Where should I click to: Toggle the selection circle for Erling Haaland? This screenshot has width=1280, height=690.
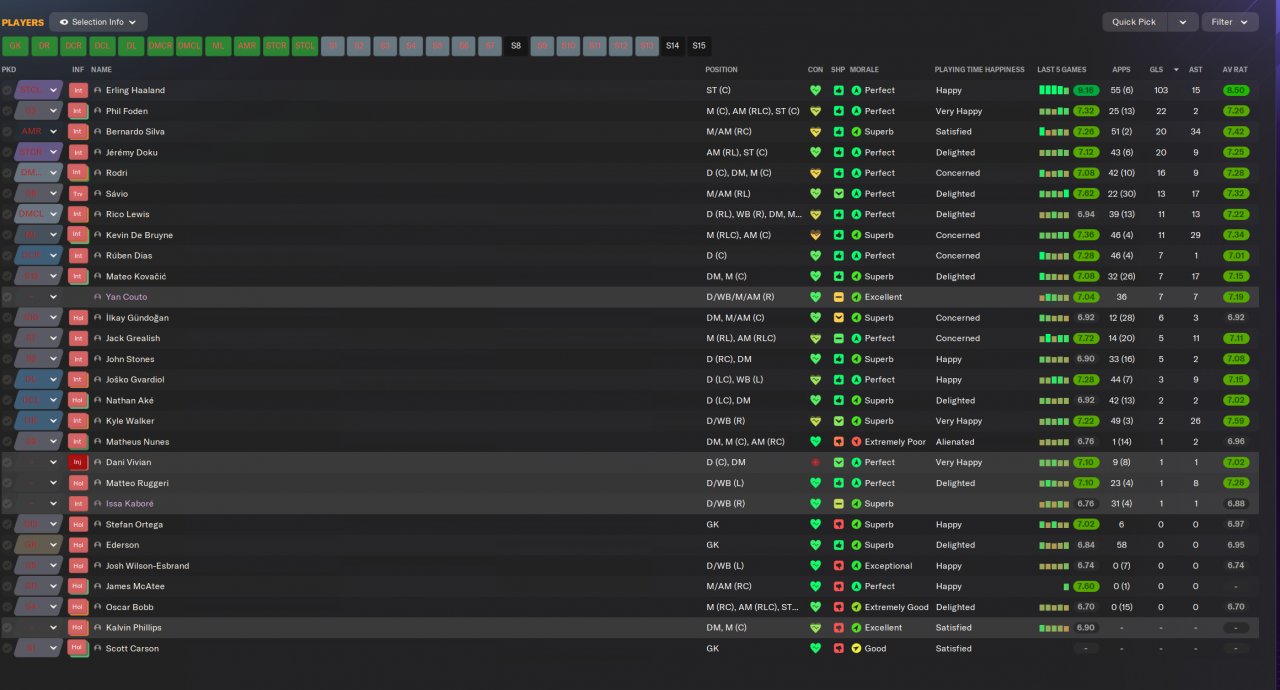pos(7,90)
